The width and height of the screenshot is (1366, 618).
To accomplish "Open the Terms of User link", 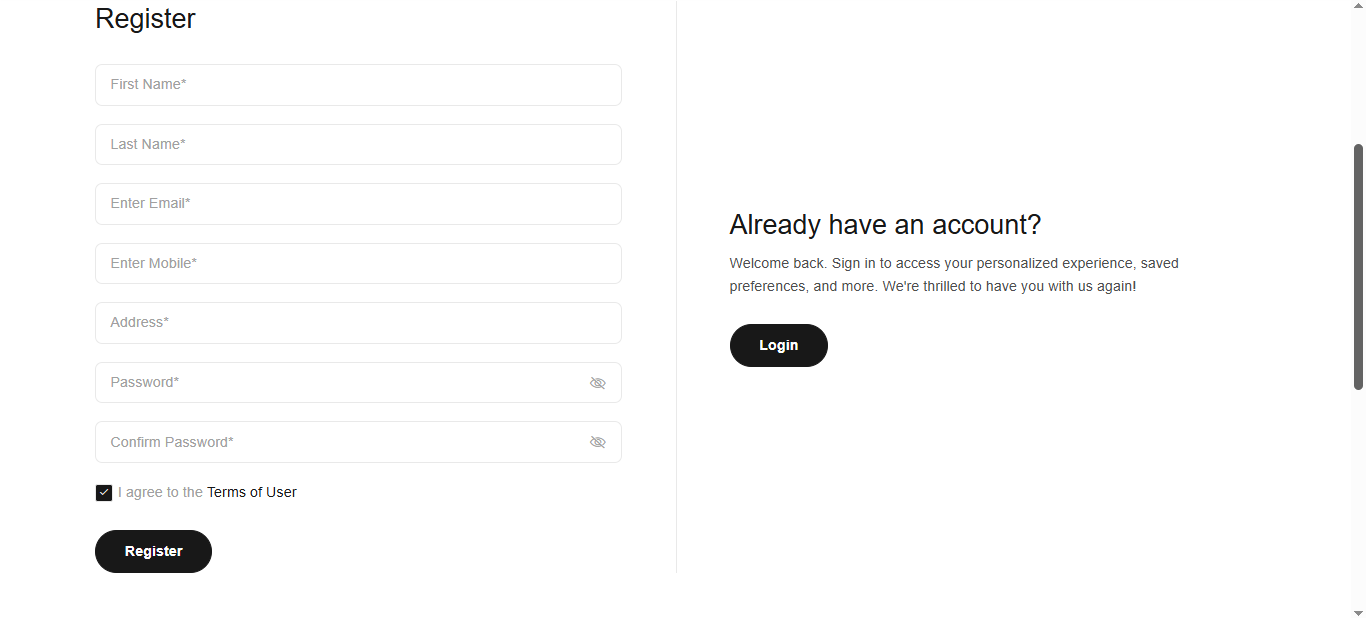I will [x=251, y=492].
